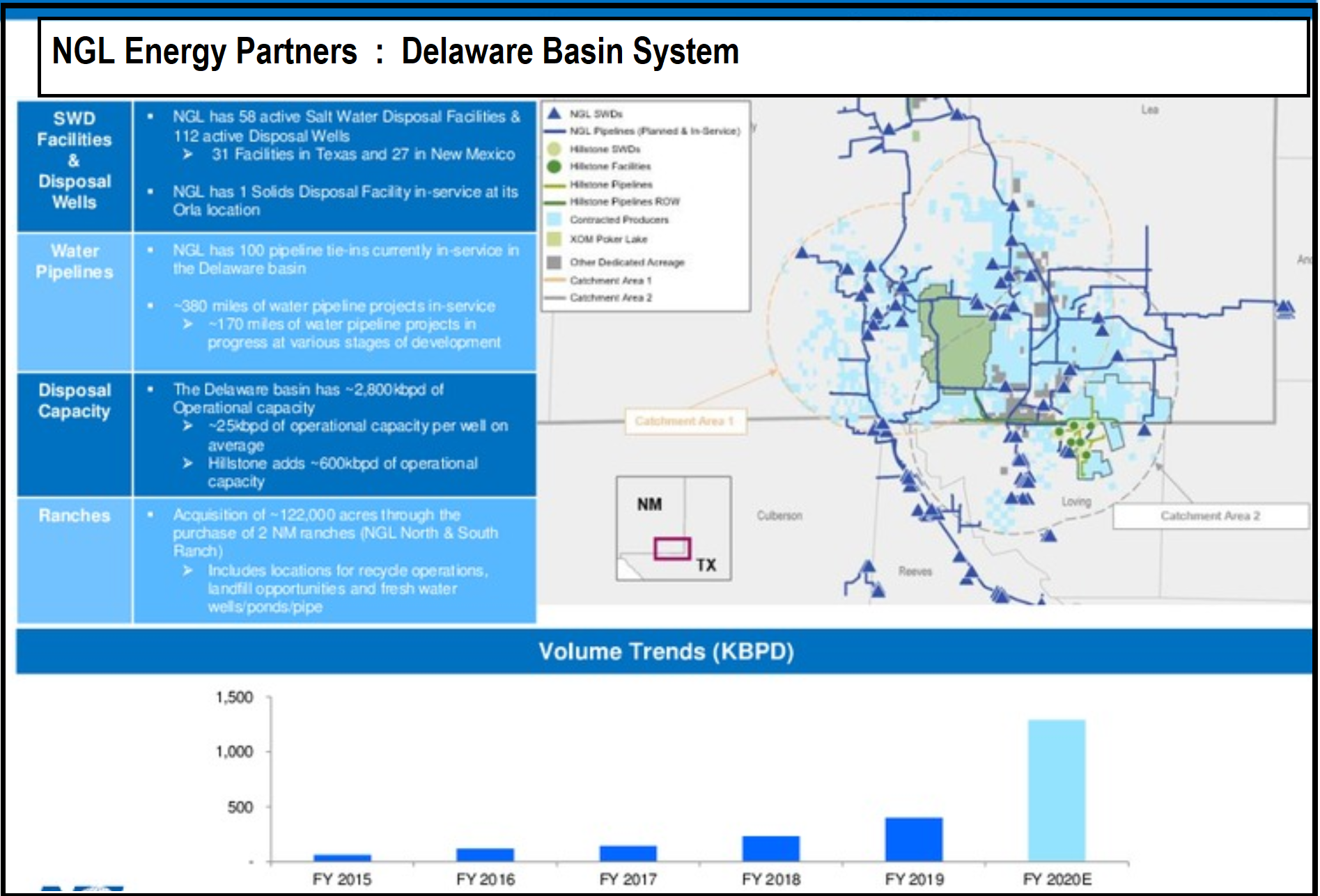Click the '1,000' y-axis value
The width and height of the screenshot is (1320, 896).
[x=235, y=752]
